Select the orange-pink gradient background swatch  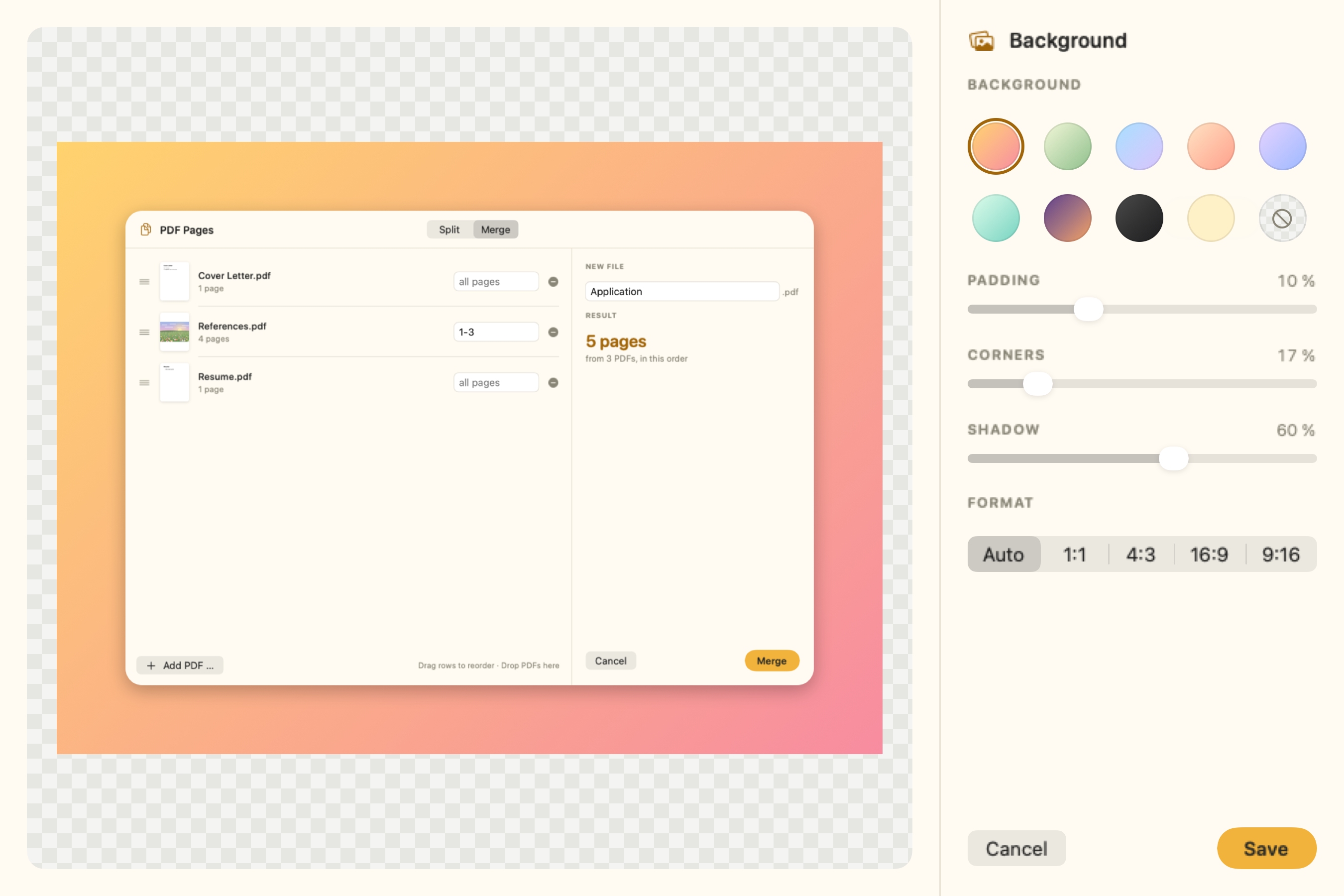pos(996,146)
